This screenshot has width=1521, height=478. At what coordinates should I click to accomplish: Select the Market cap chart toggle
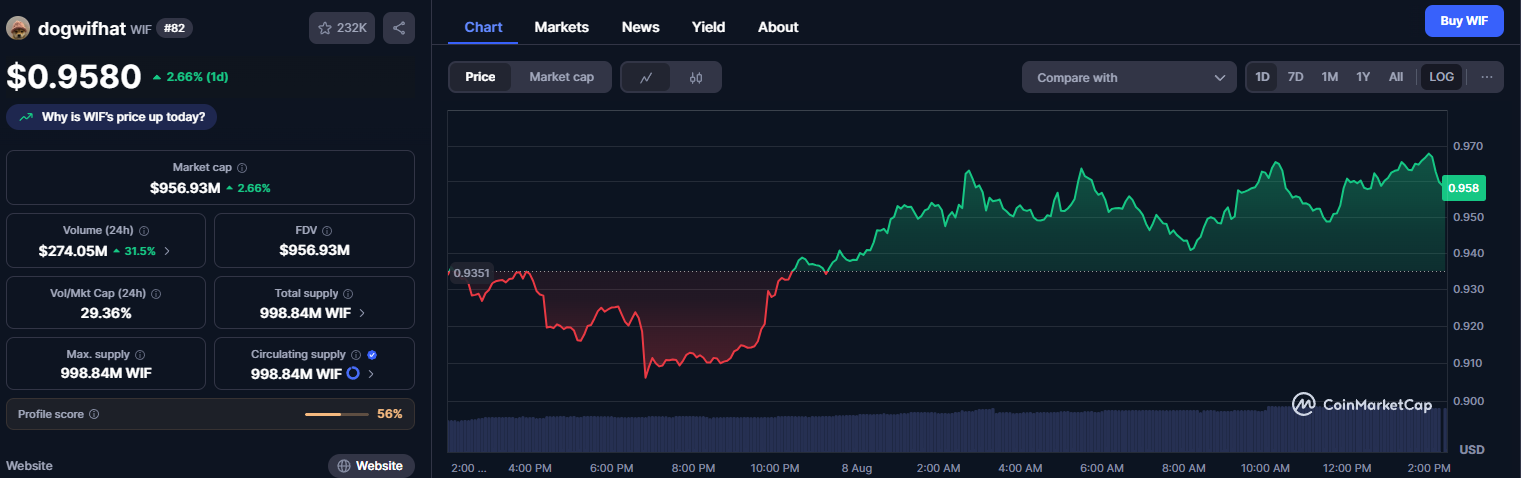tap(561, 77)
